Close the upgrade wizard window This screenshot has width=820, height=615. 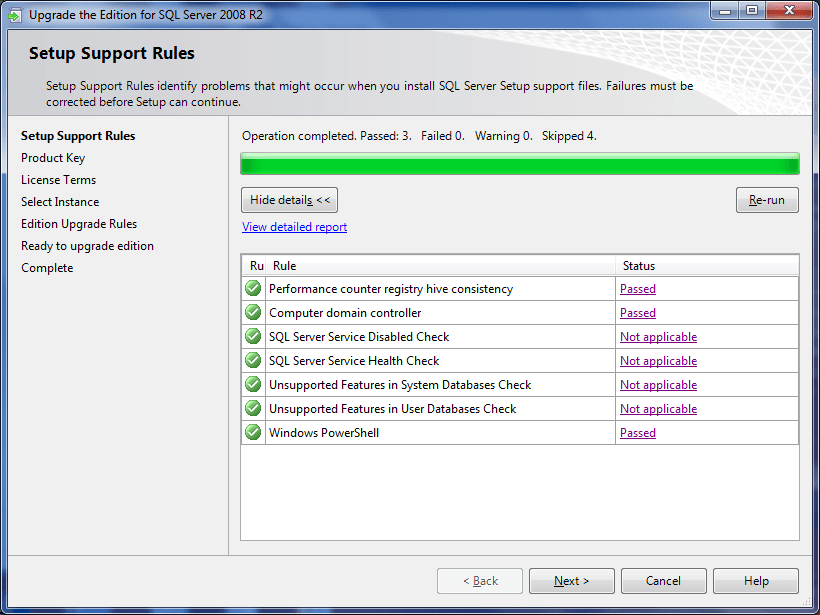coord(789,10)
